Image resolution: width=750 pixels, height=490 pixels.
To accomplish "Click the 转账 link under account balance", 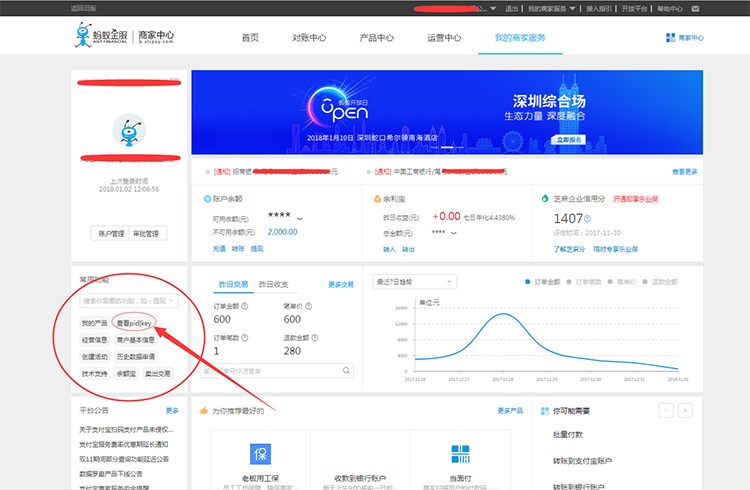I will pyautogui.click(x=238, y=248).
